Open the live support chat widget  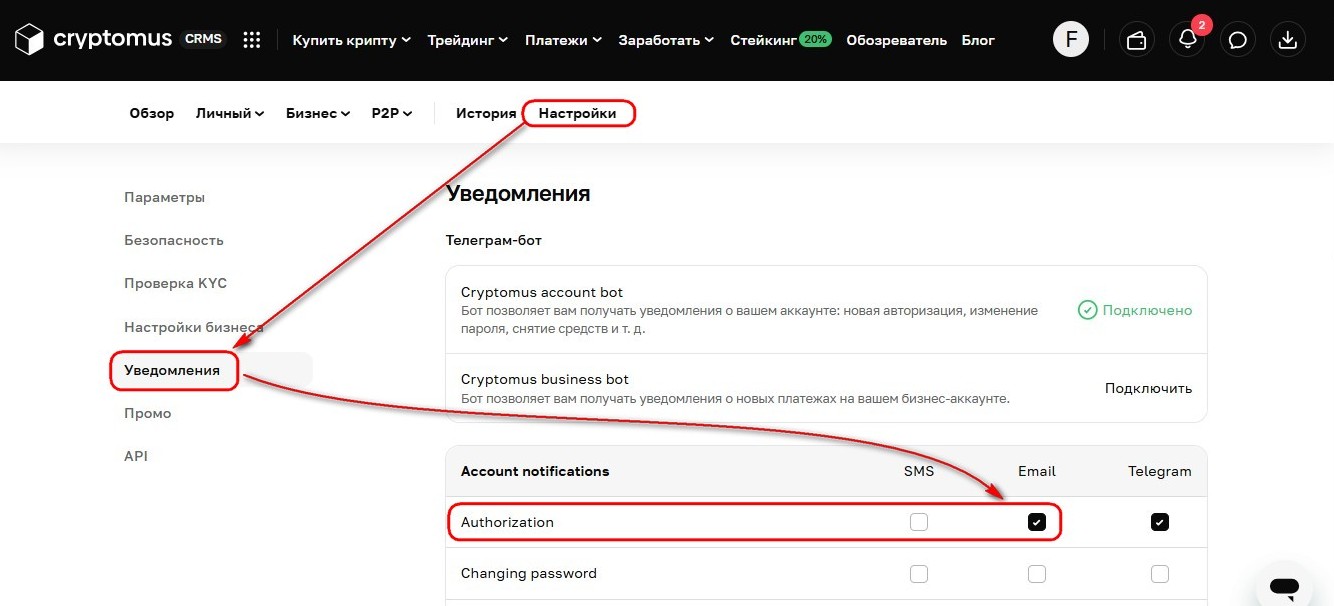click(x=1284, y=587)
